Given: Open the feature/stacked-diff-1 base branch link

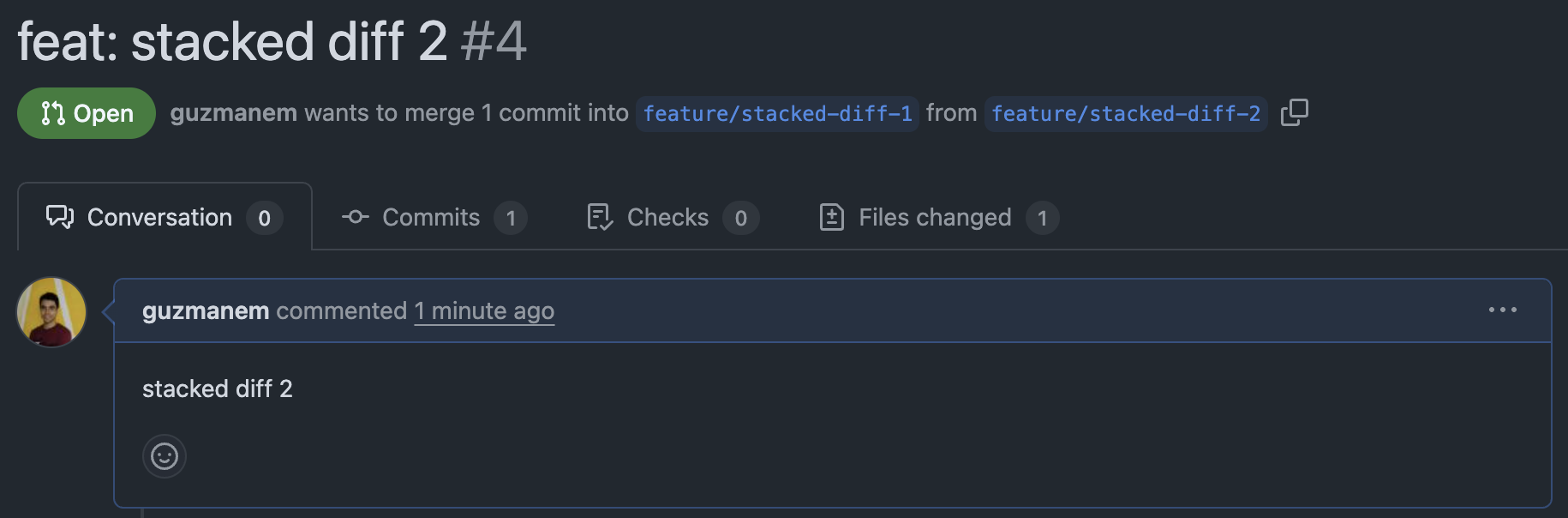Looking at the screenshot, I should pos(777,113).
